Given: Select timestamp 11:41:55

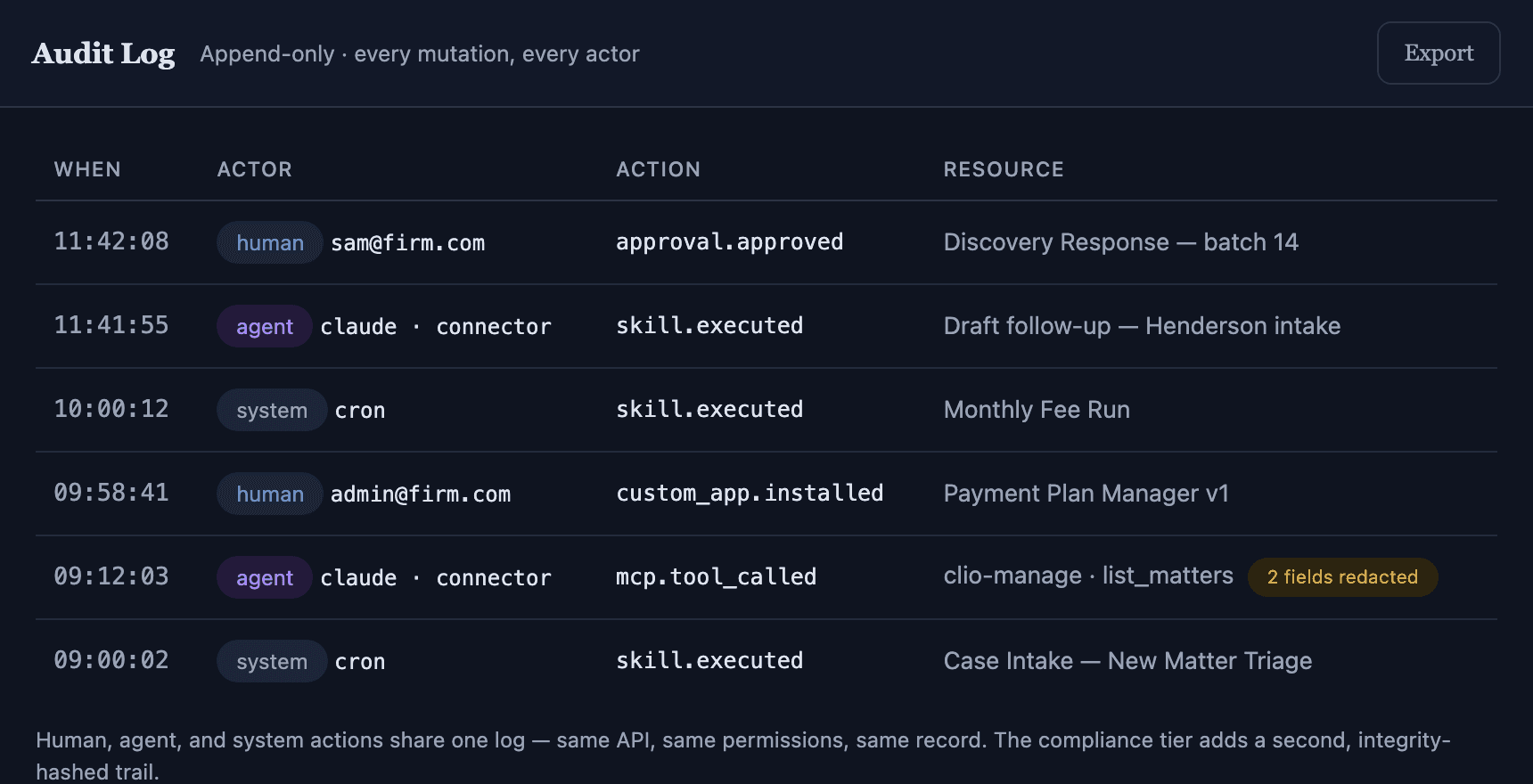Looking at the screenshot, I should tap(111, 325).
